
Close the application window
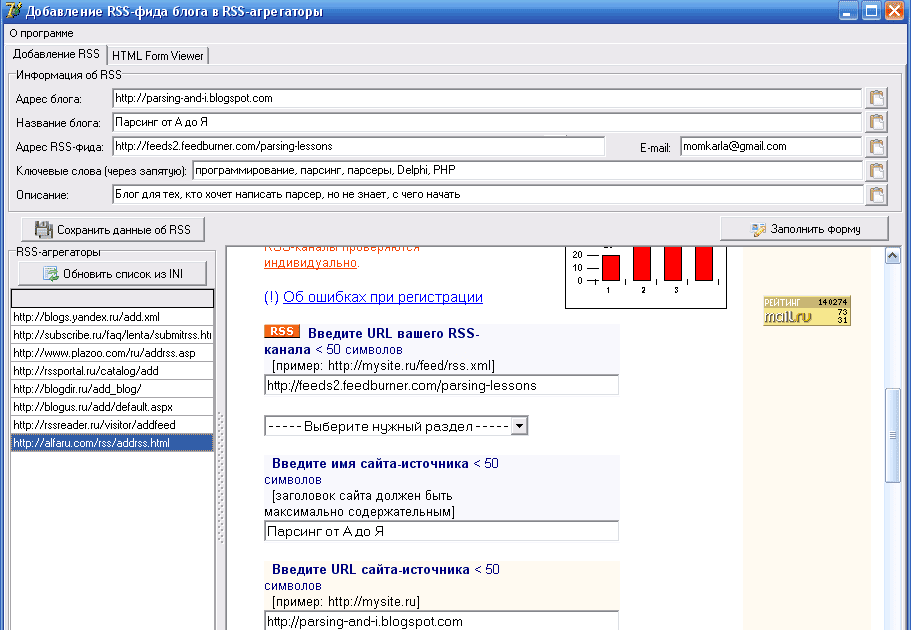pos(894,11)
